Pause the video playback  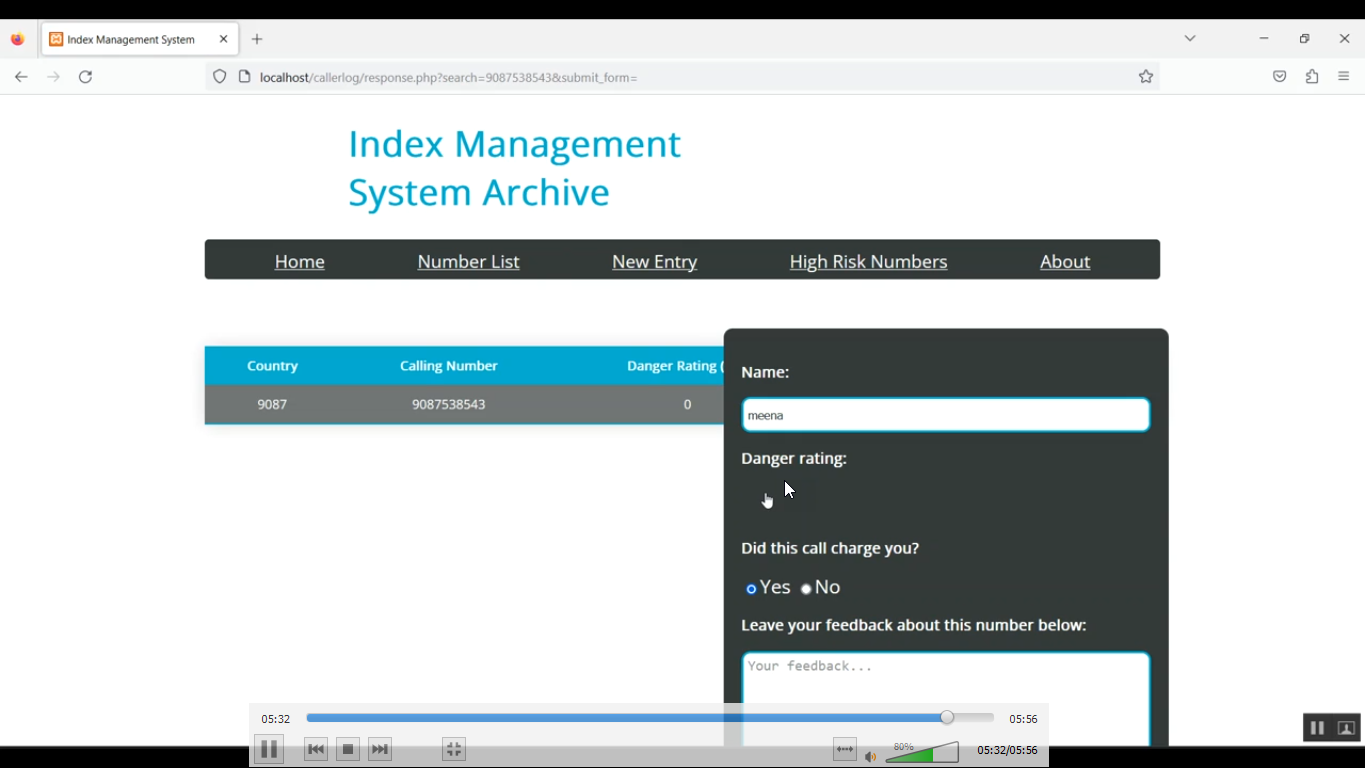[269, 749]
